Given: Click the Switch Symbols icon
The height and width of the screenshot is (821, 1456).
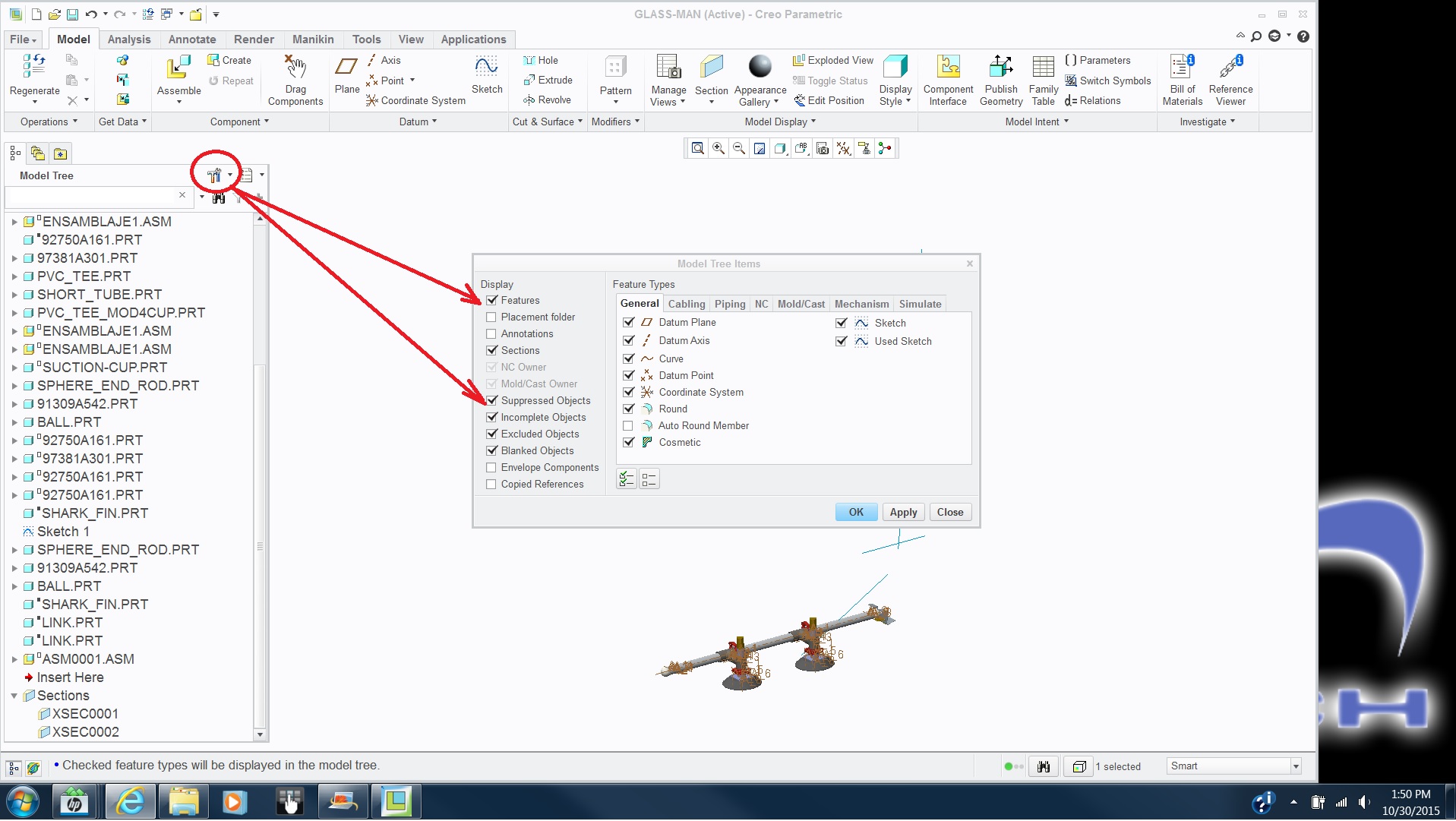Looking at the screenshot, I should click(x=1071, y=81).
